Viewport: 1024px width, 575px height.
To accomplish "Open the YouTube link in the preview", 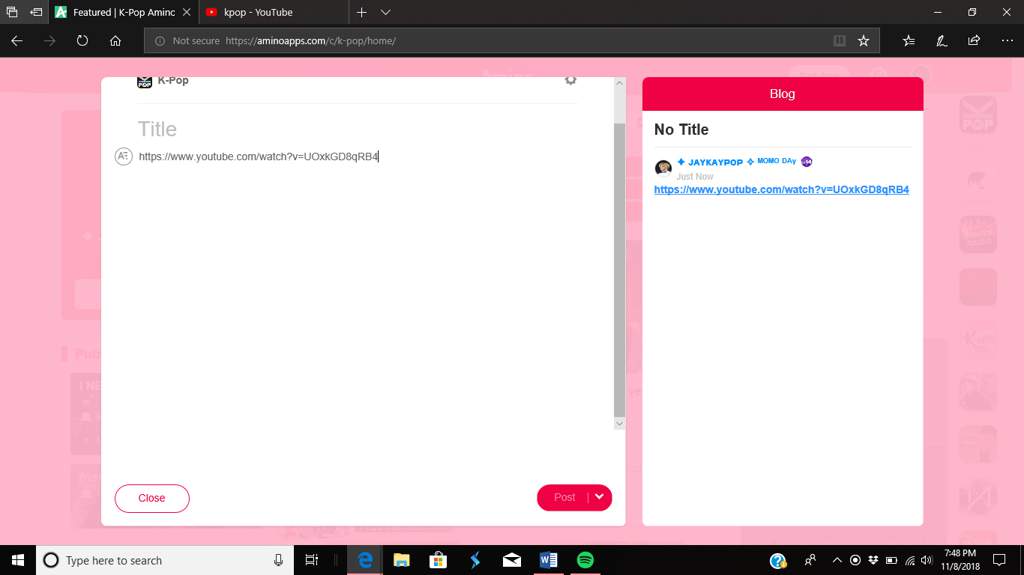I will (781, 190).
